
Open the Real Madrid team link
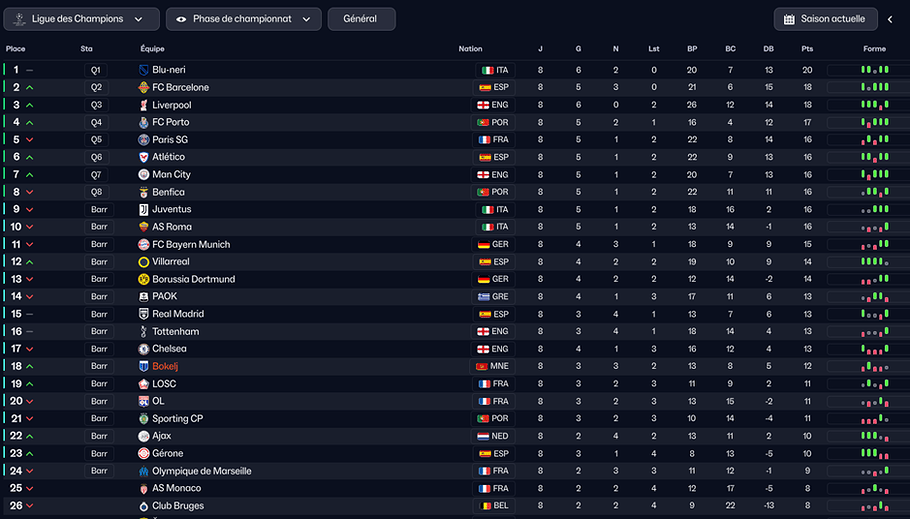(x=179, y=314)
